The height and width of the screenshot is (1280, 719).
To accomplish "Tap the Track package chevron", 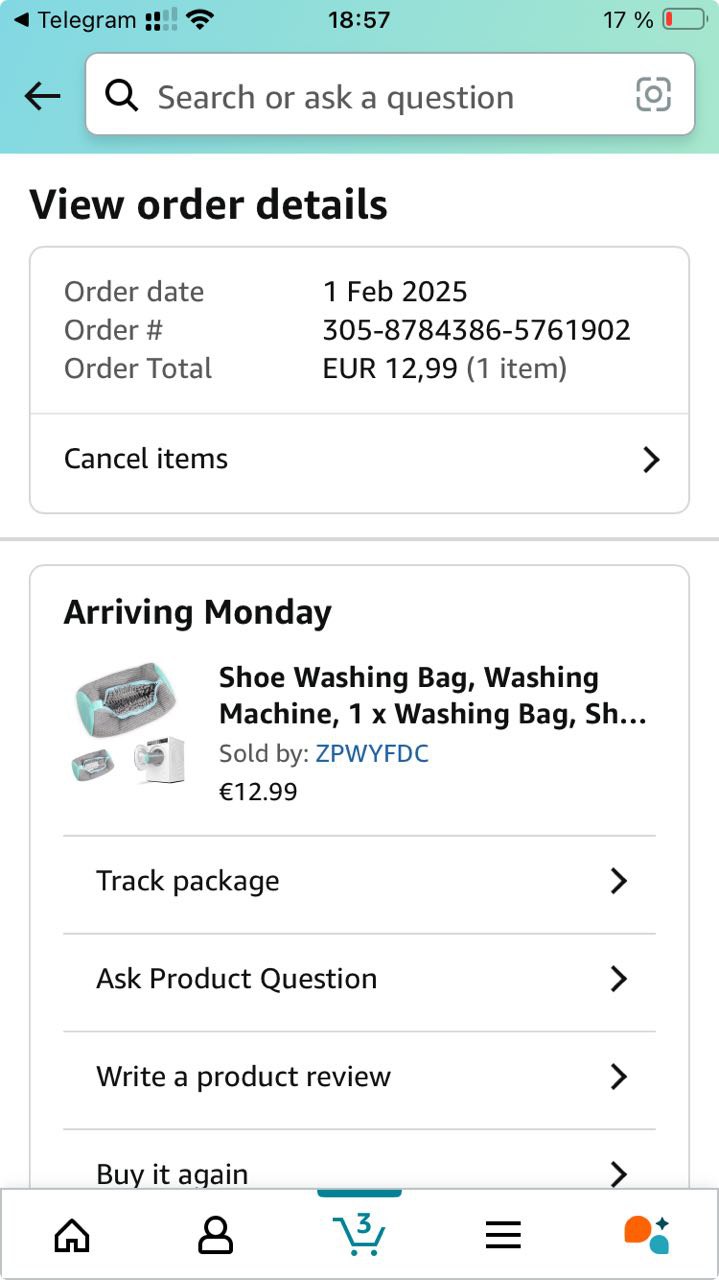I will (x=619, y=881).
